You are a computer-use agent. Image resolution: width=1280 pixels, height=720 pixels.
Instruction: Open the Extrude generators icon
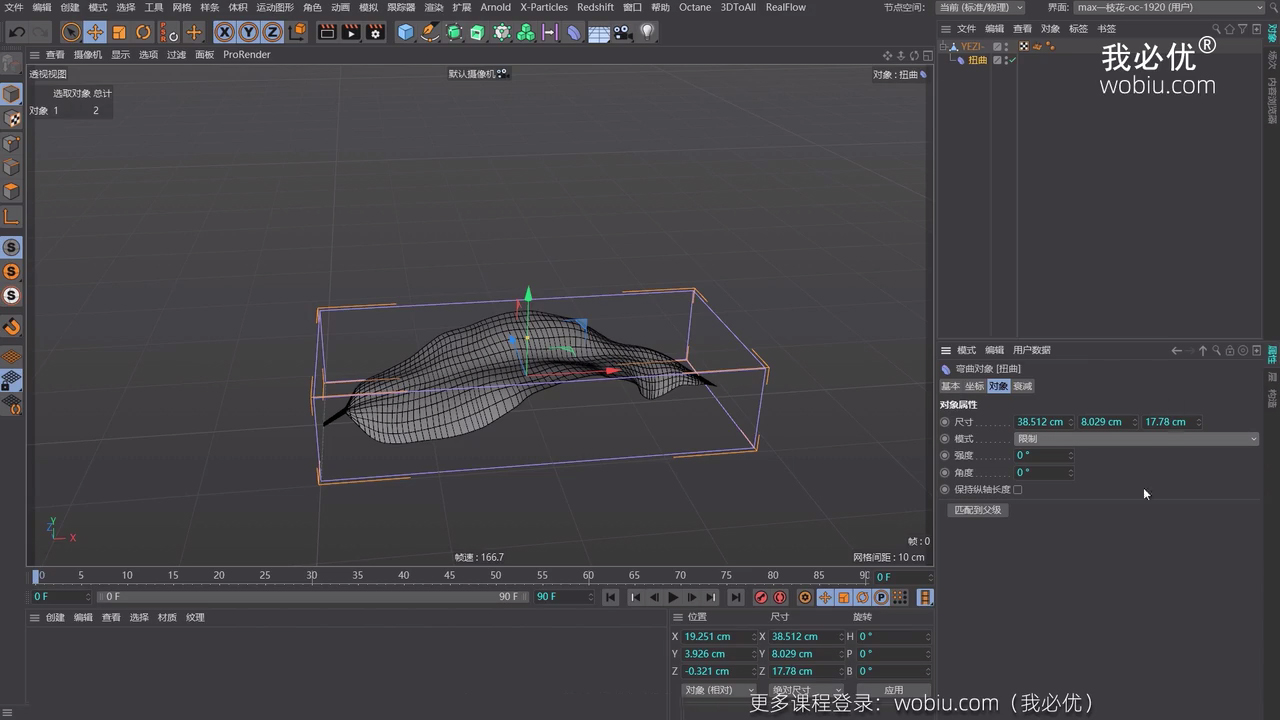[x=477, y=32]
